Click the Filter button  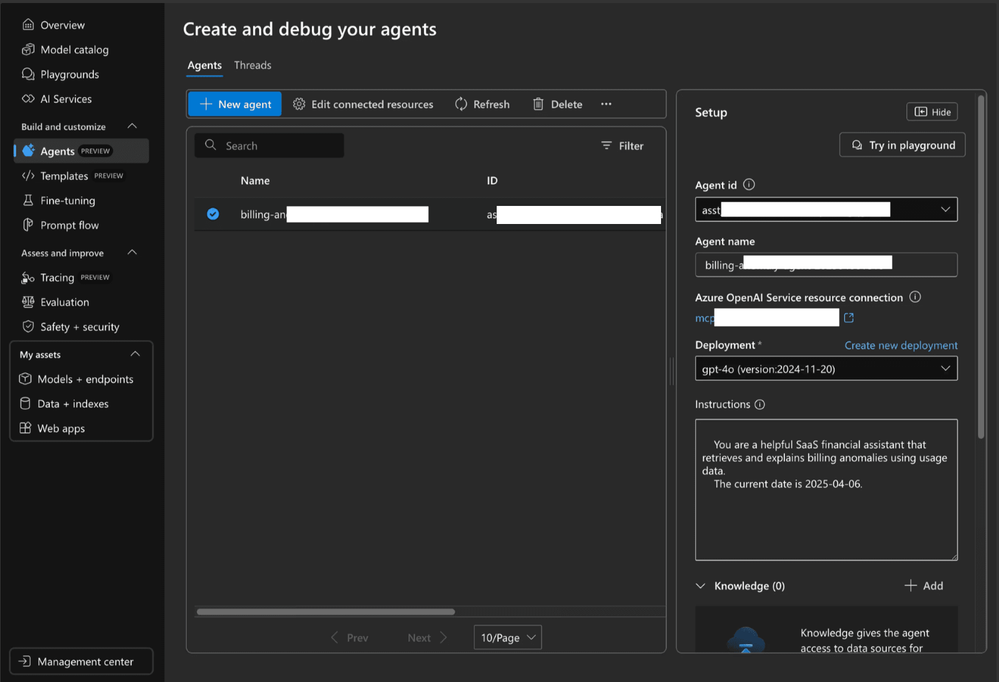[622, 145]
